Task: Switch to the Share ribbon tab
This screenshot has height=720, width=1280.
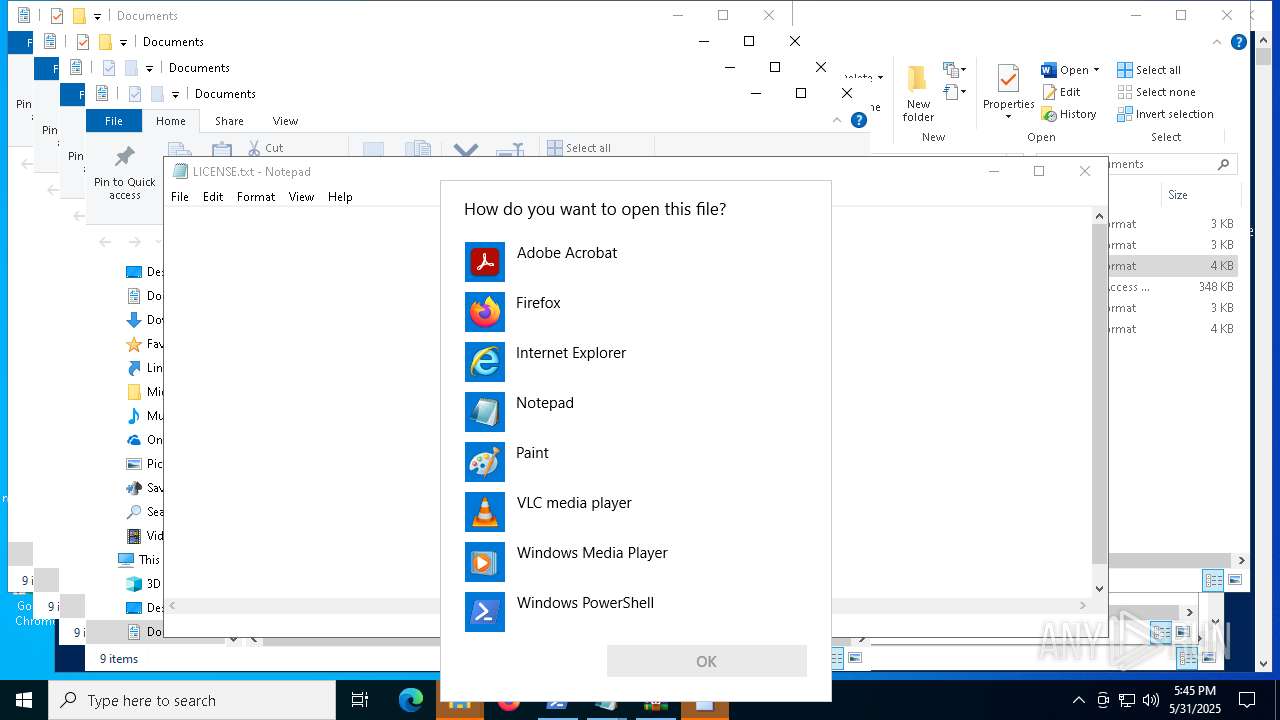Action: (x=229, y=121)
